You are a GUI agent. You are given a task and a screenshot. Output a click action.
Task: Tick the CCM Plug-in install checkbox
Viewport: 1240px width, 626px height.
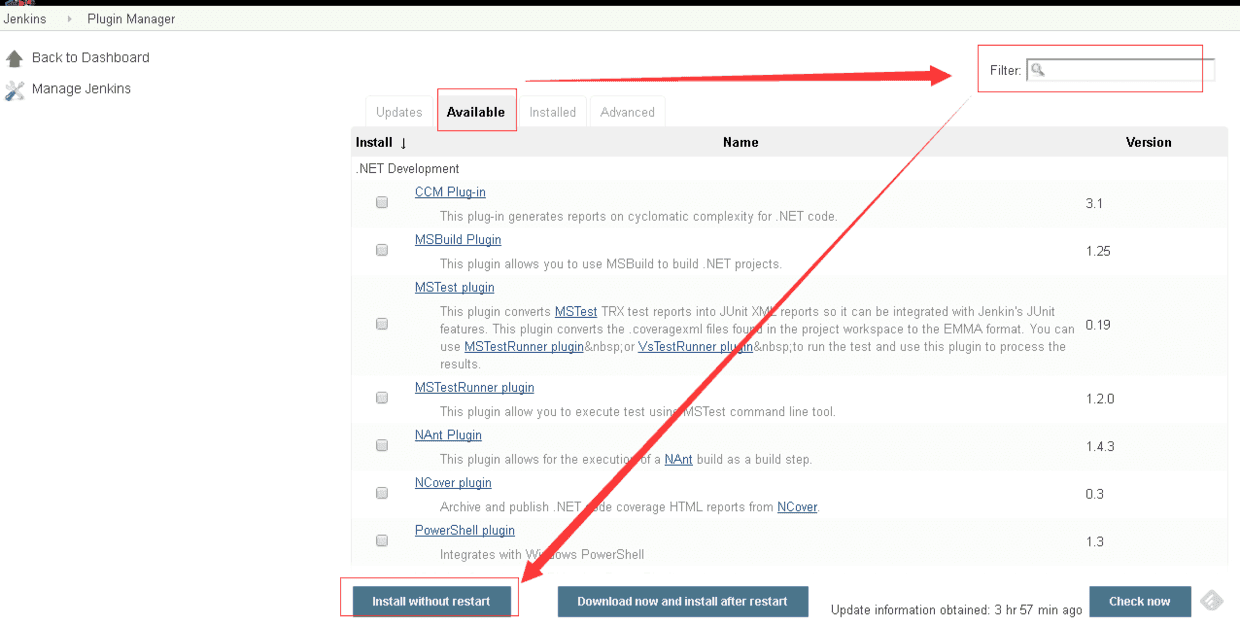[382, 202]
